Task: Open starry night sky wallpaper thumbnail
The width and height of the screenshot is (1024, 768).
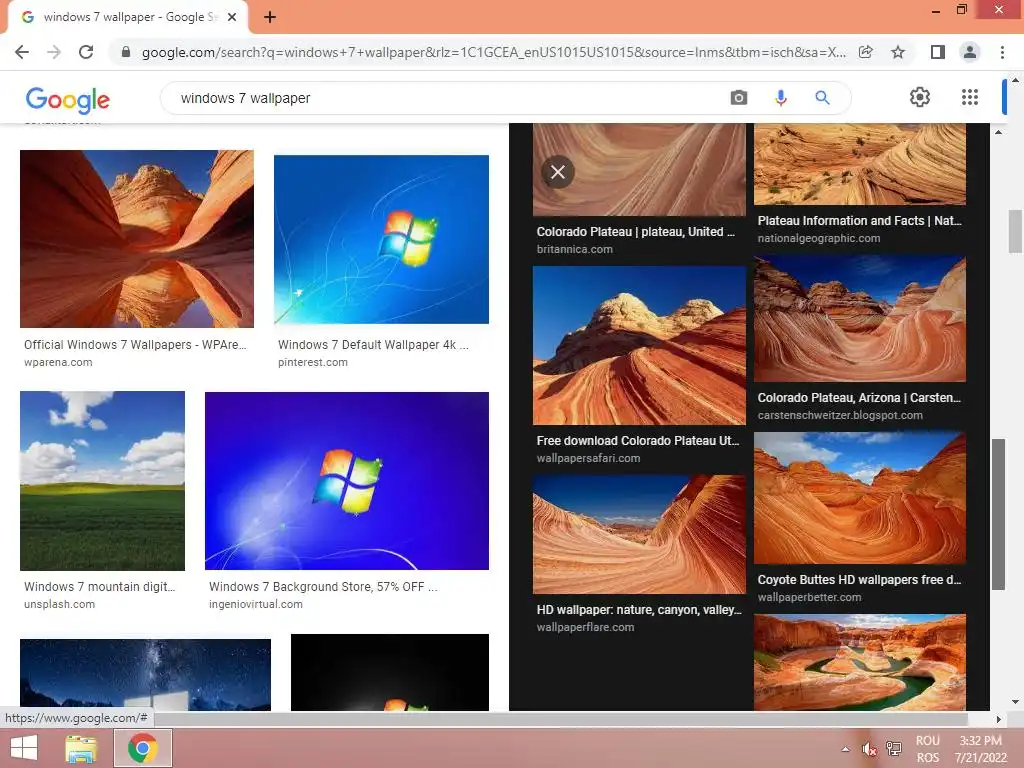Action: coord(146,675)
